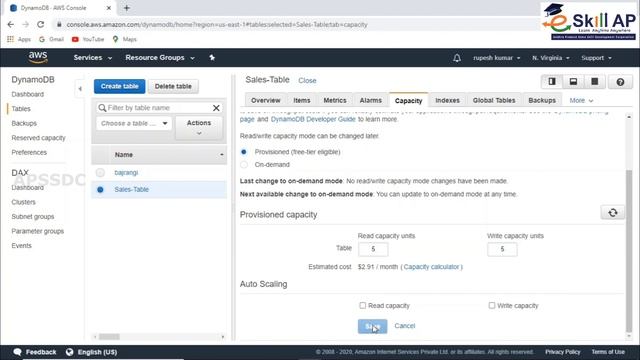Open the help question mark icon
Viewport: 640px width, 360px height.
coord(620,82)
